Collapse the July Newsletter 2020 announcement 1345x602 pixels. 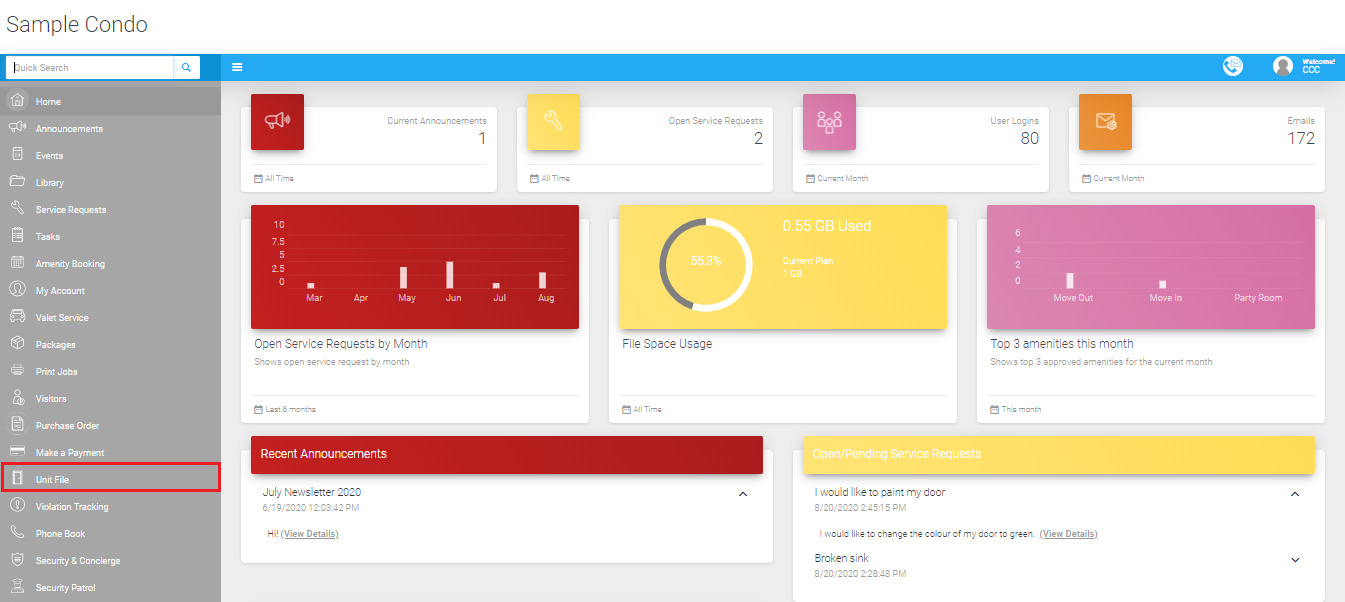point(742,494)
